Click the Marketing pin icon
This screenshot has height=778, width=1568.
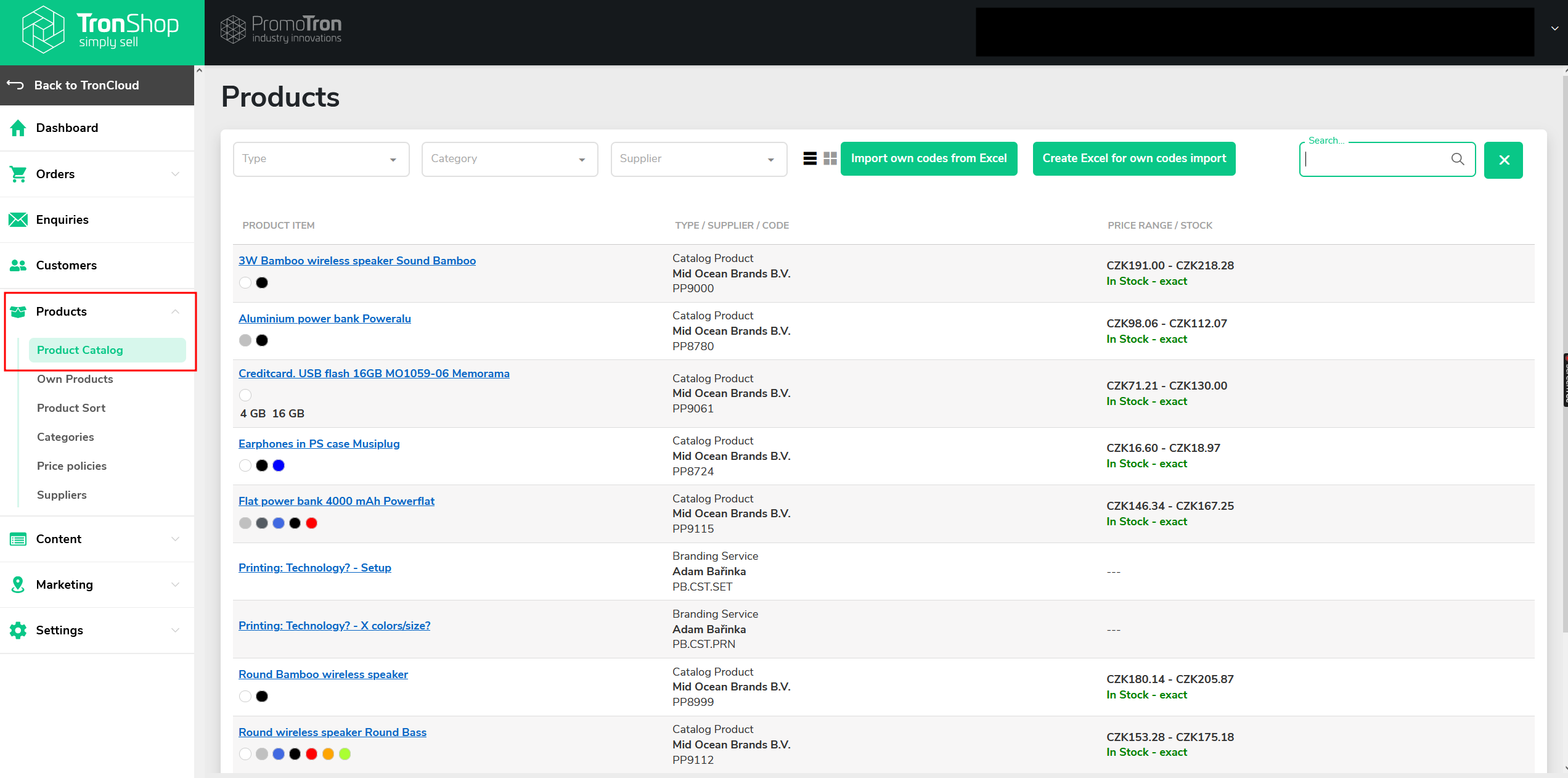pos(18,584)
